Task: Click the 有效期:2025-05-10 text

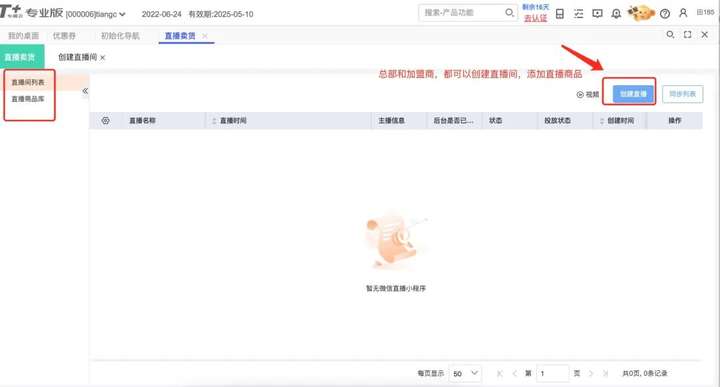Action: (x=221, y=14)
